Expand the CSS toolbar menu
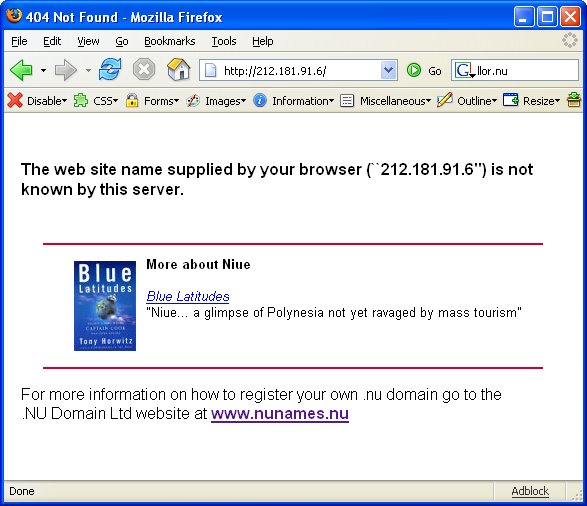Viewport: 587px width, 506px height. click(x=96, y=101)
